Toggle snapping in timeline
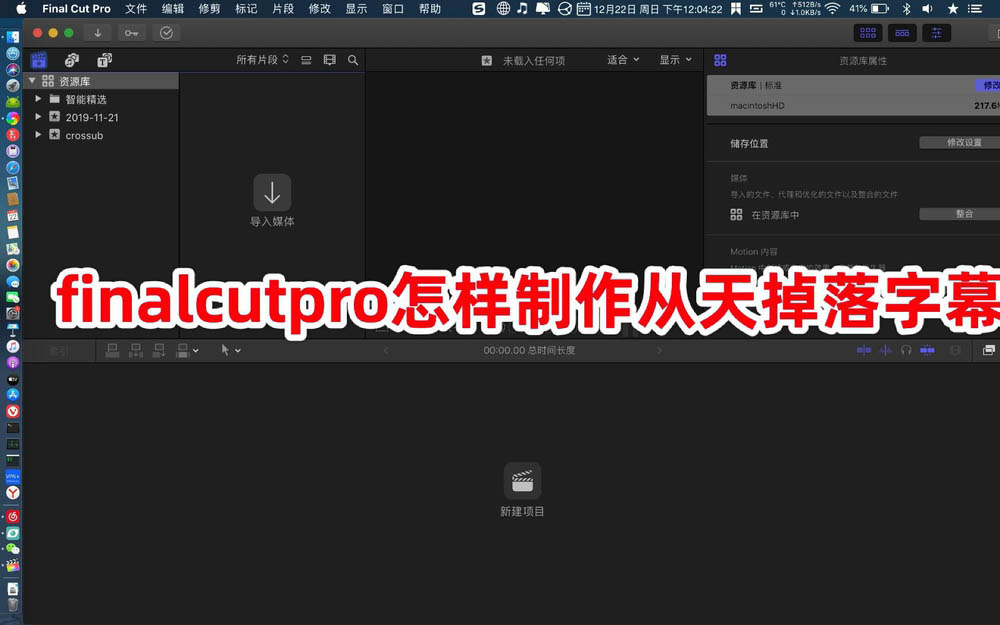This screenshot has height=625, width=1000. click(927, 349)
